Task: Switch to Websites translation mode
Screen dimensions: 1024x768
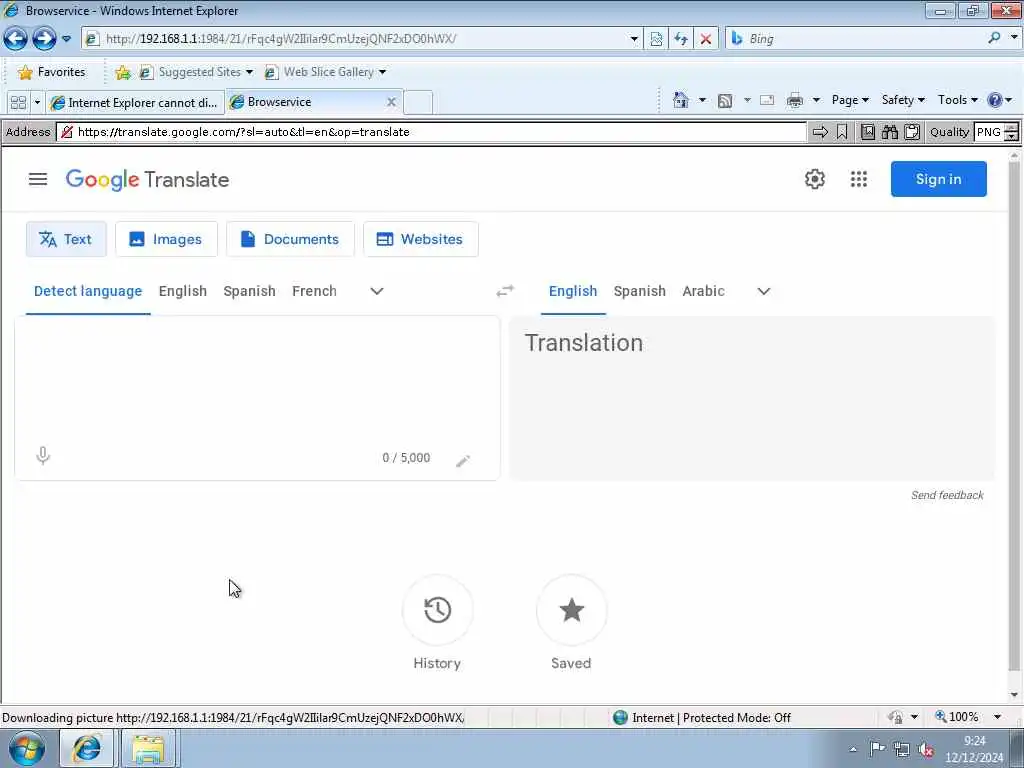Action: (421, 239)
